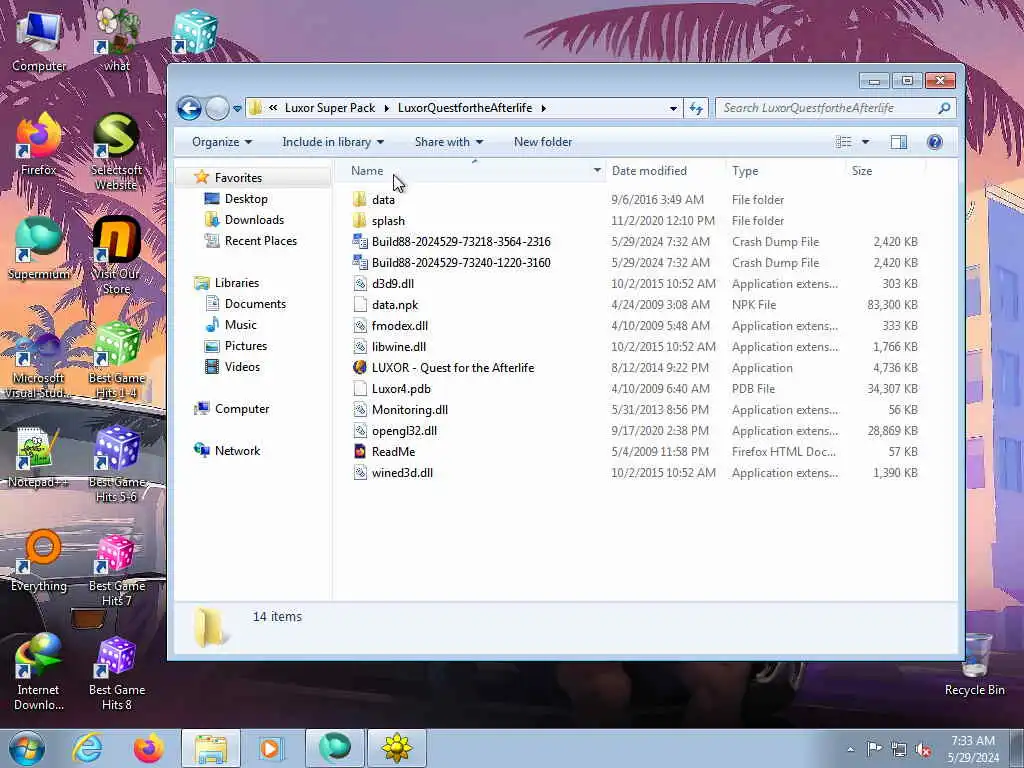The height and width of the screenshot is (768, 1024).
Task: Open the Windows Start button
Action: click(27, 748)
